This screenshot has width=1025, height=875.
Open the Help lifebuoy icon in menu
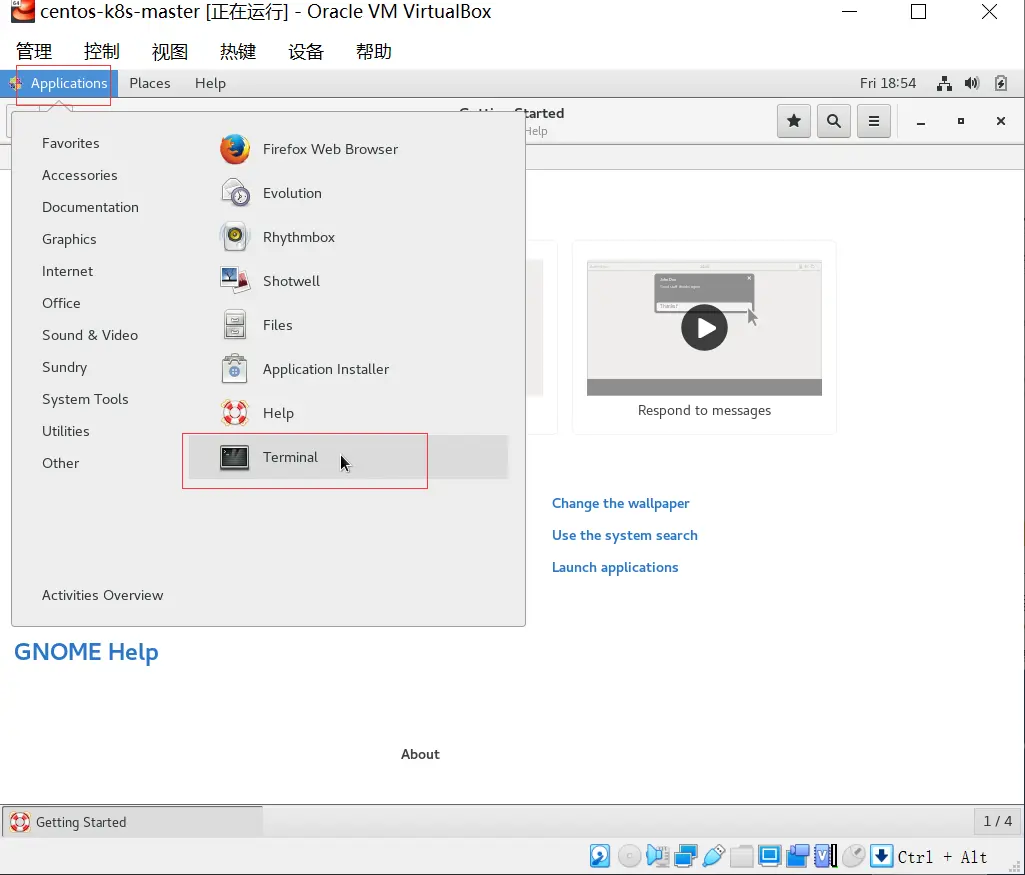[x=235, y=413]
